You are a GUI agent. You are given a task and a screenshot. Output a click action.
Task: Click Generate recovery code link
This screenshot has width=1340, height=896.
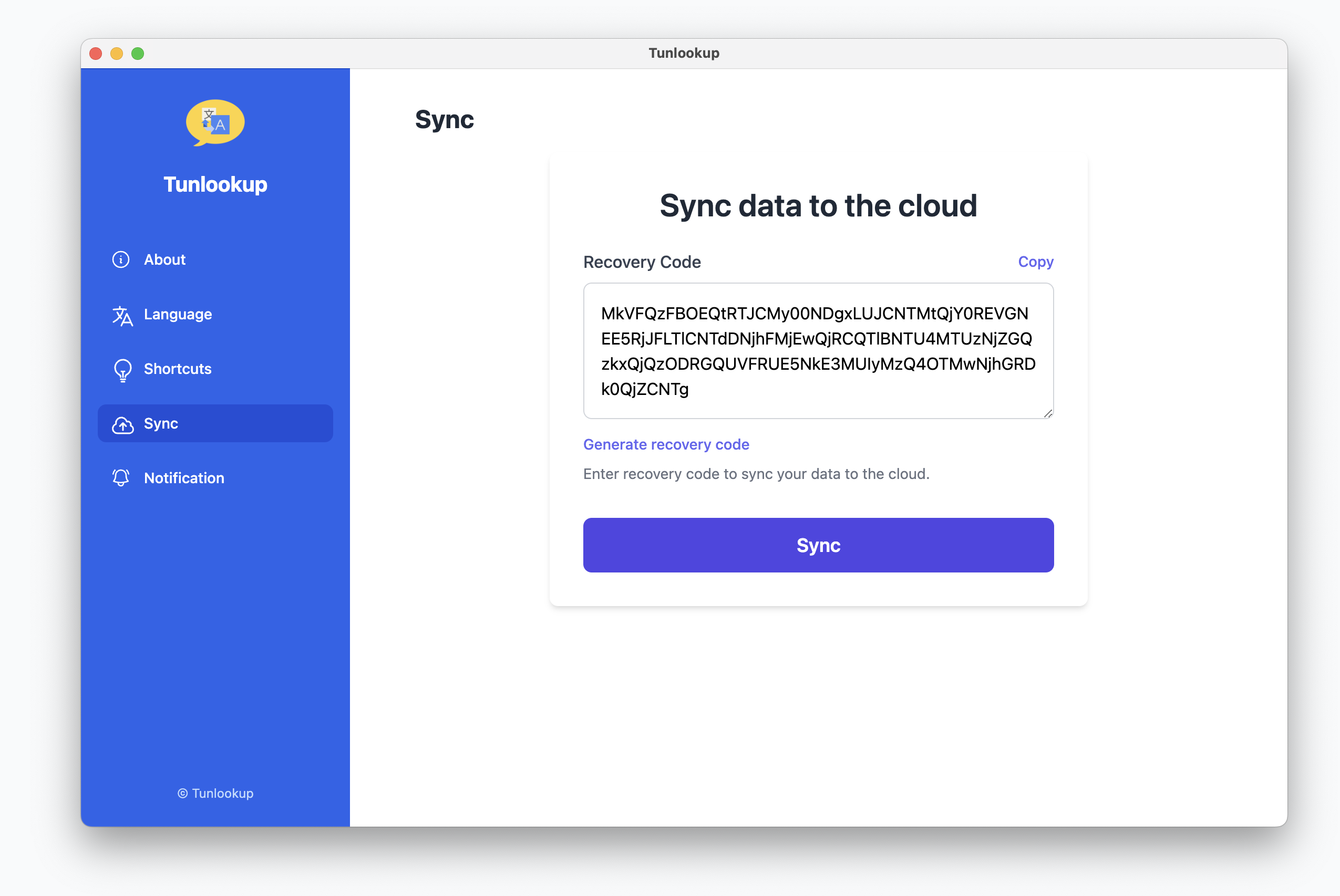pos(665,444)
